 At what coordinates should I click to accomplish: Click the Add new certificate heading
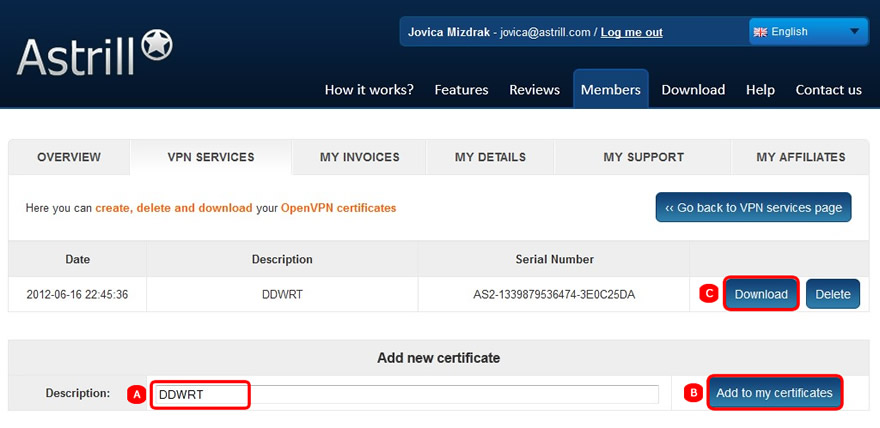[x=438, y=357]
